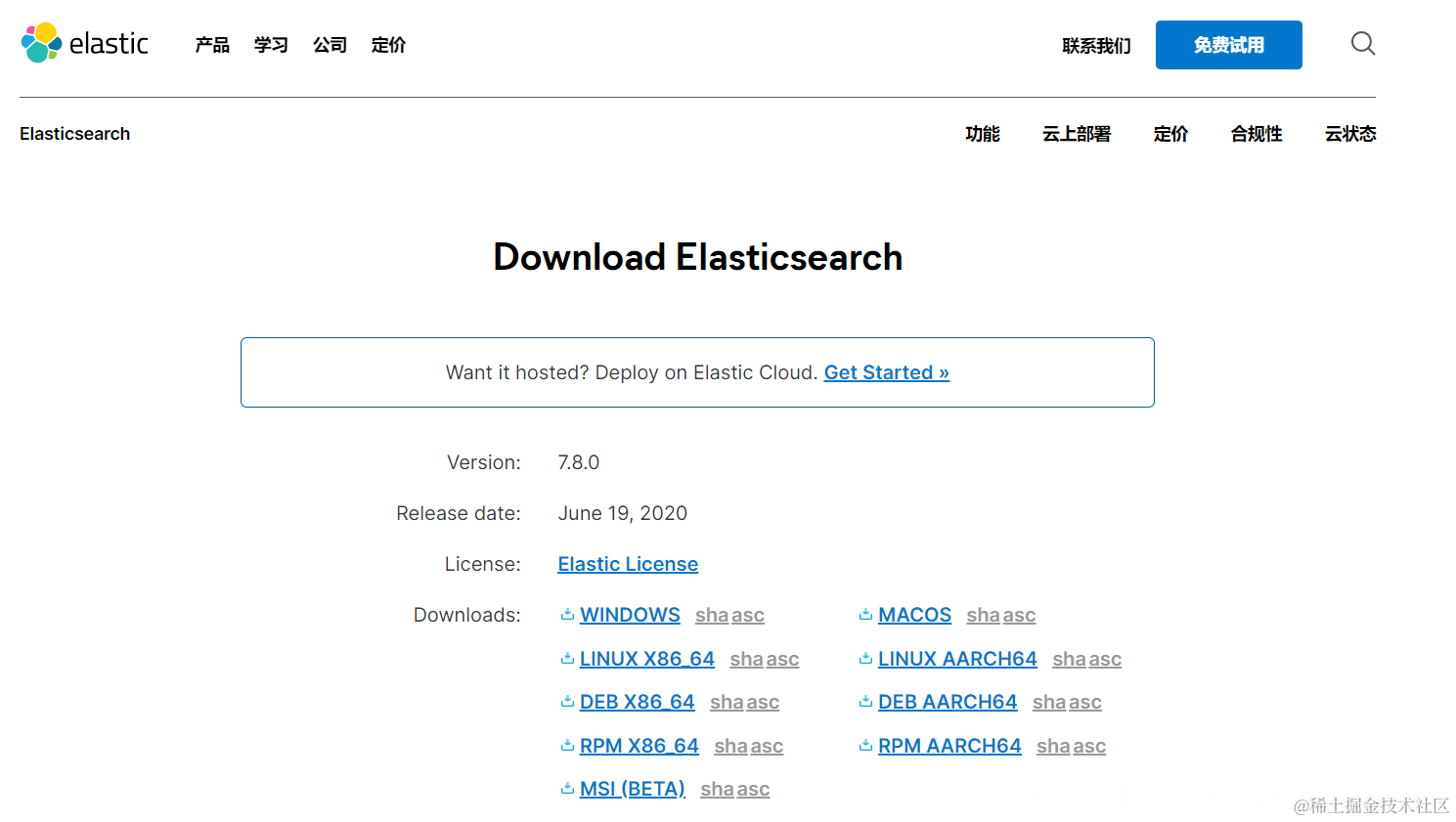Open the asc link for DEB AARCH64
This screenshot has height=822, width=1456.
tap(1085, 702)
